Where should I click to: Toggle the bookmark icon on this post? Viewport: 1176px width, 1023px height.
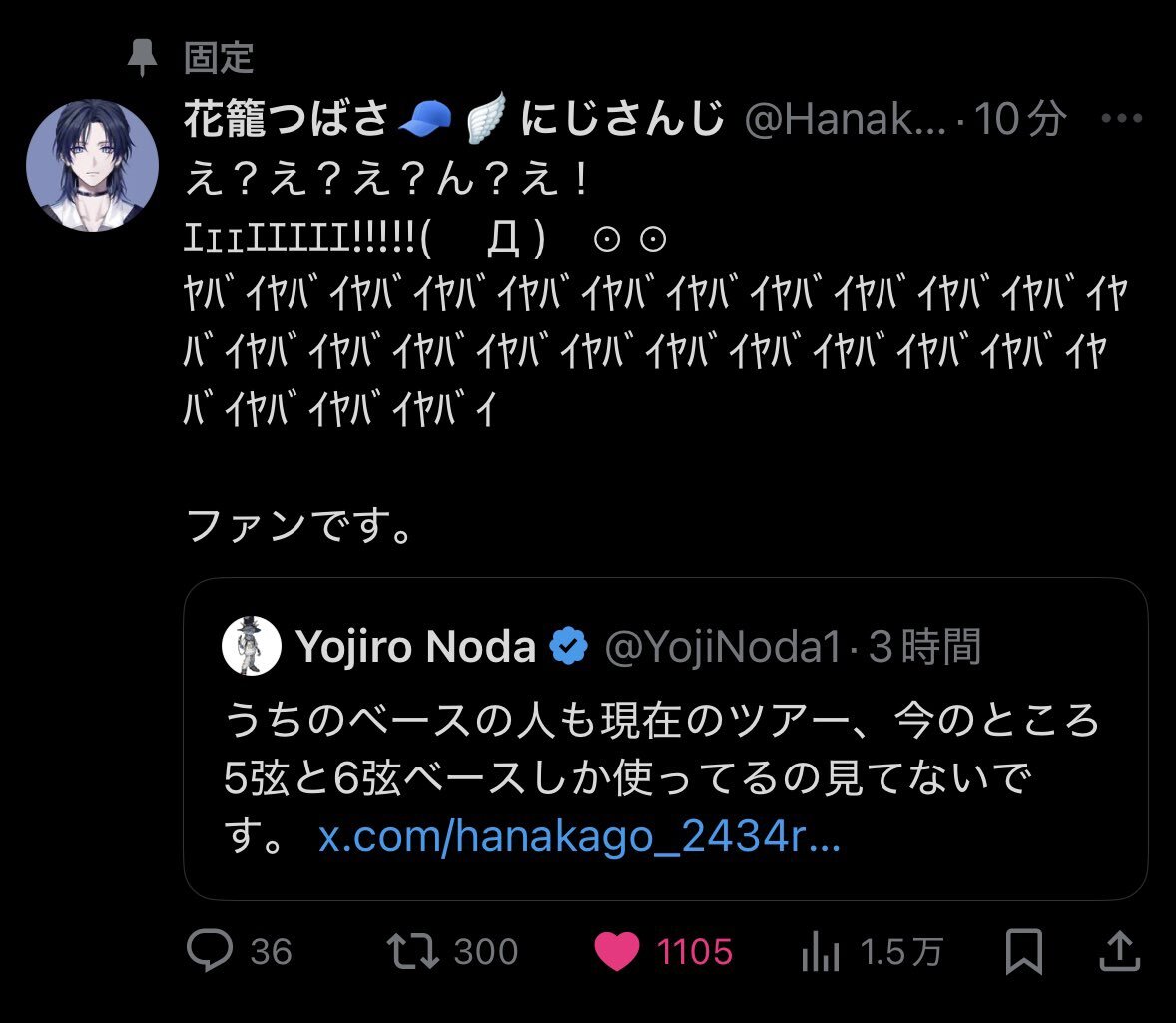(1023, 951)
